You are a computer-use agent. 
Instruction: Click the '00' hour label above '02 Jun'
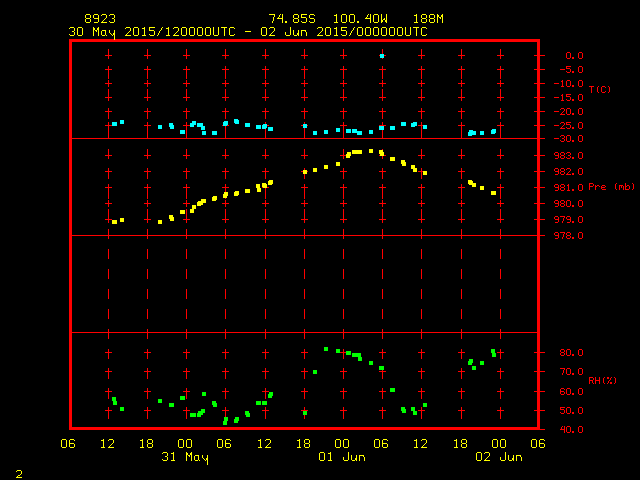tap(499, 444)
